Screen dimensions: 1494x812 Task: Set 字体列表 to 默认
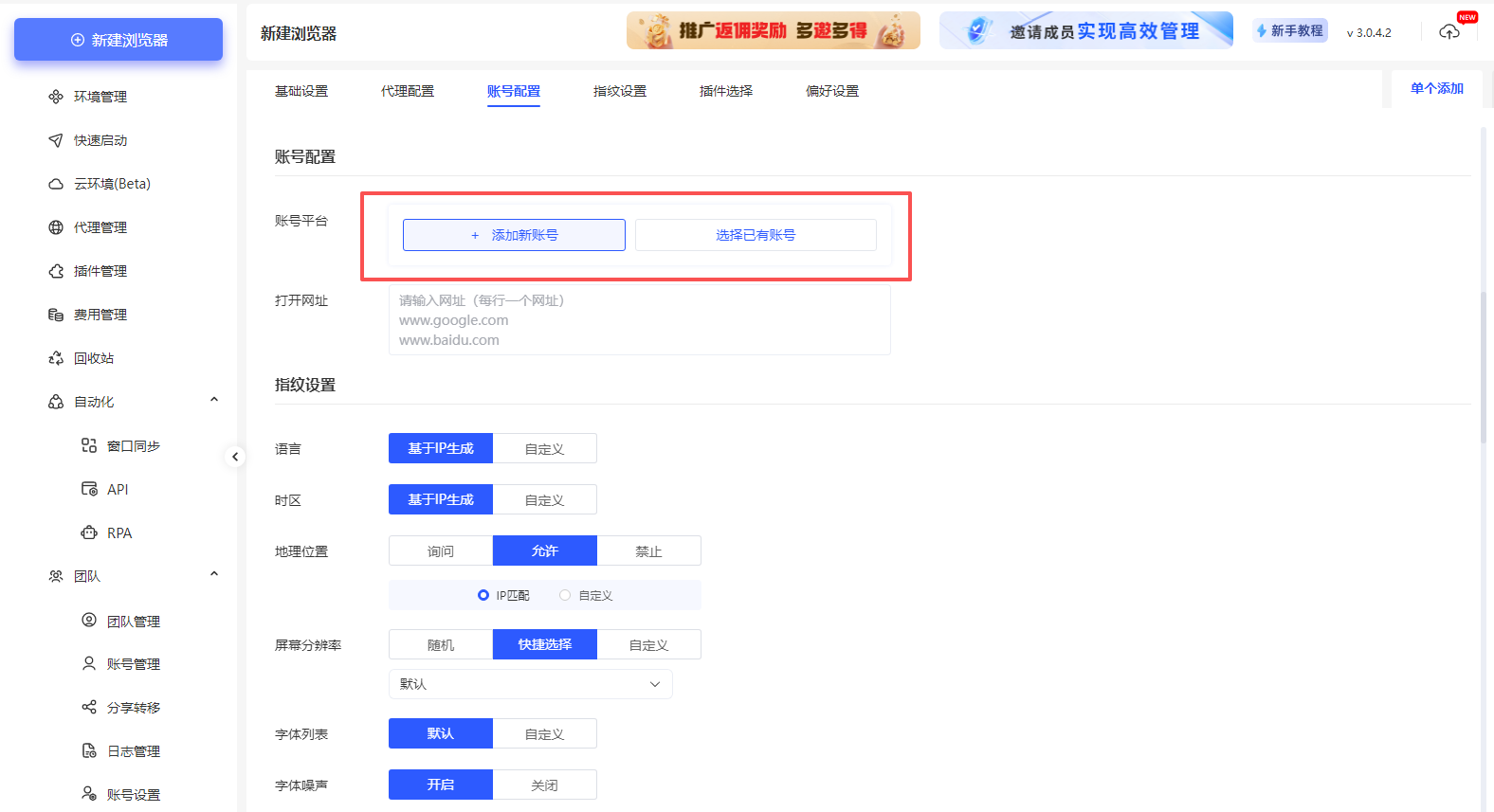pyautogui.click(x=441, y=733)
